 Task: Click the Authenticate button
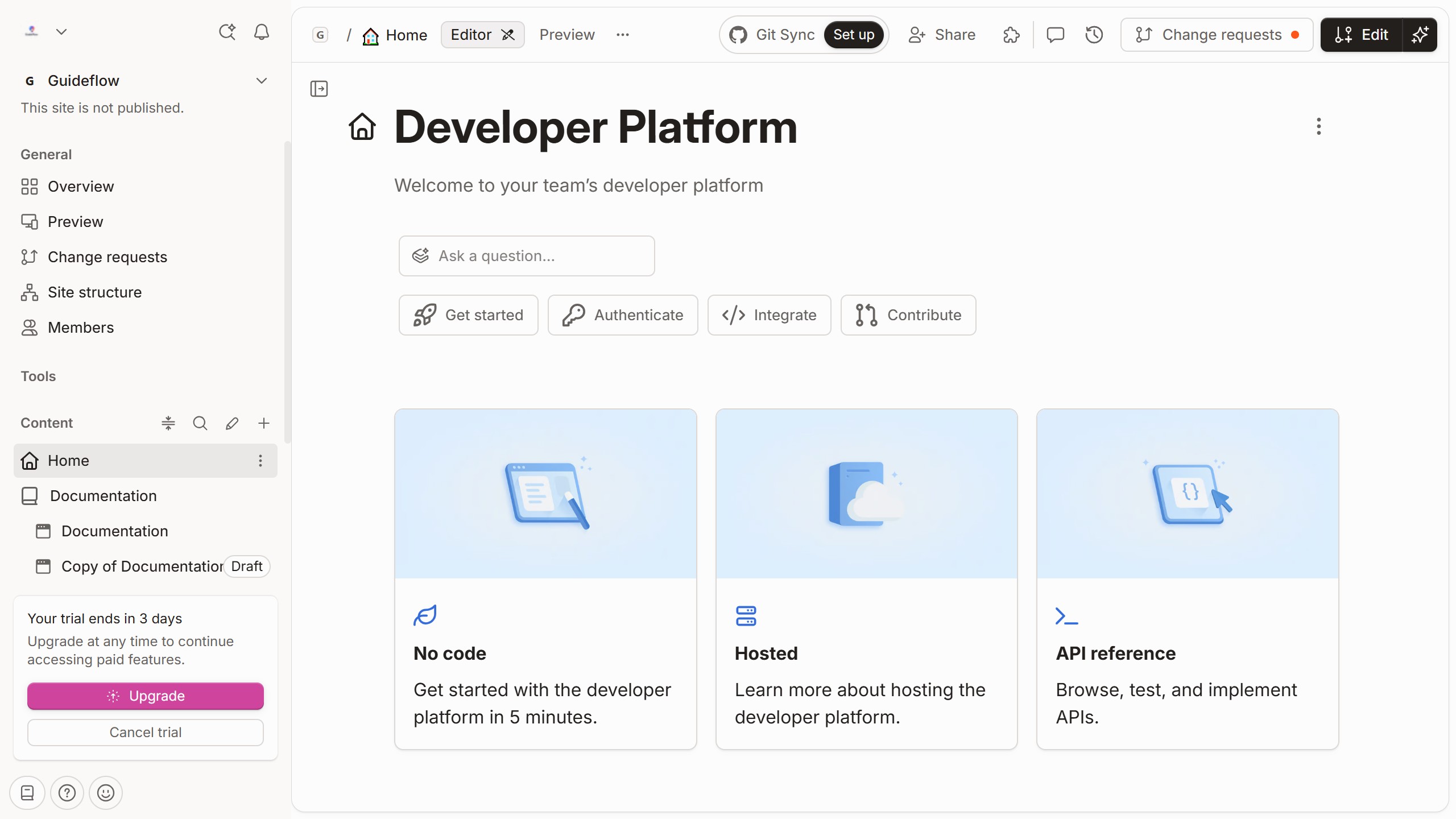click(x=623, y=315)
